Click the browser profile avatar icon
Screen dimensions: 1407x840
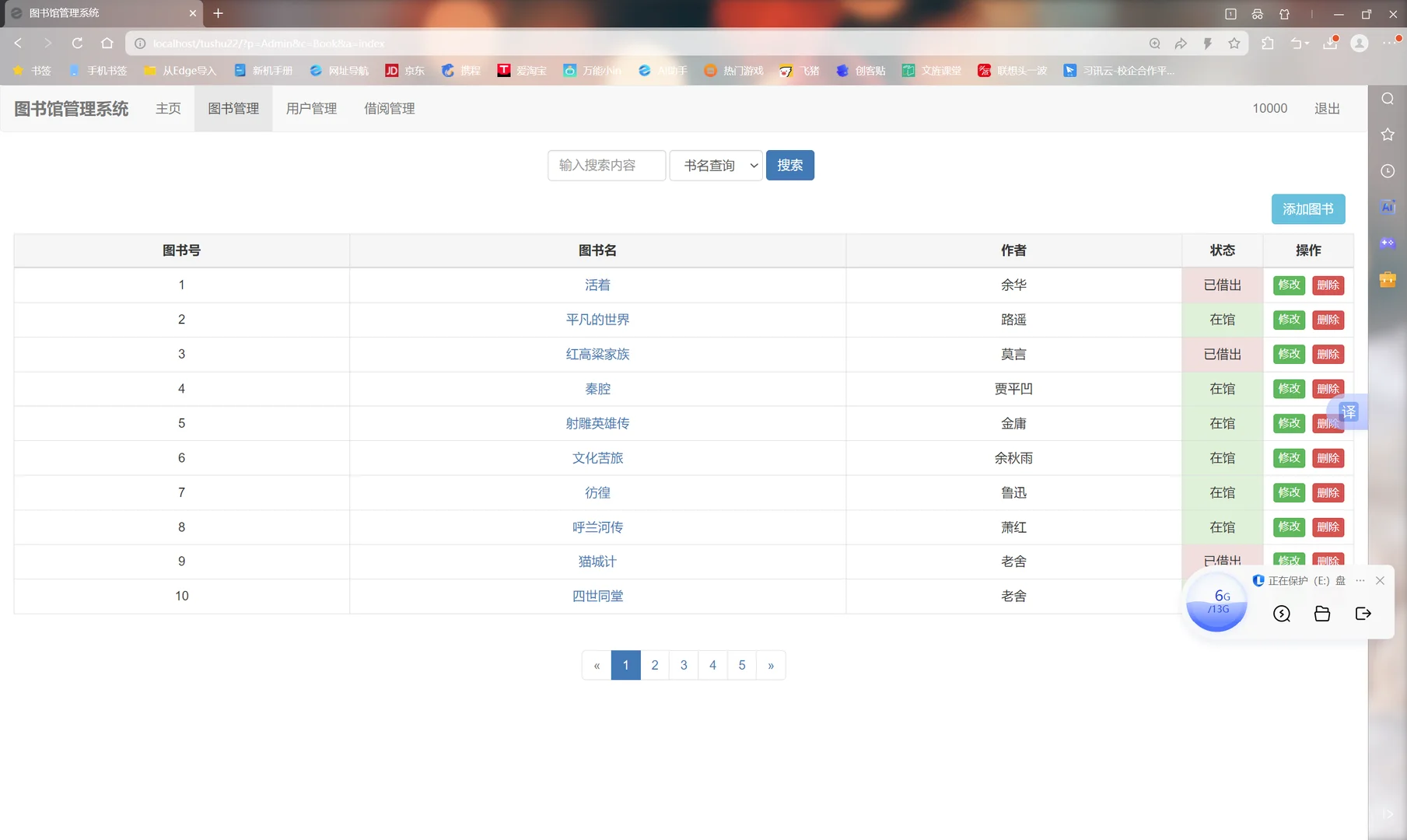(x=1360, y=43)
